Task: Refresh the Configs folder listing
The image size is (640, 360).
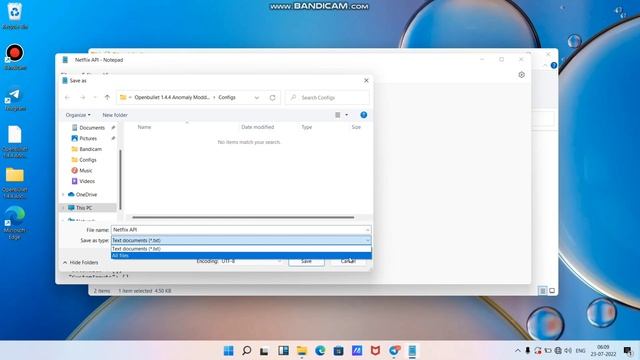Action: (272, 98)
